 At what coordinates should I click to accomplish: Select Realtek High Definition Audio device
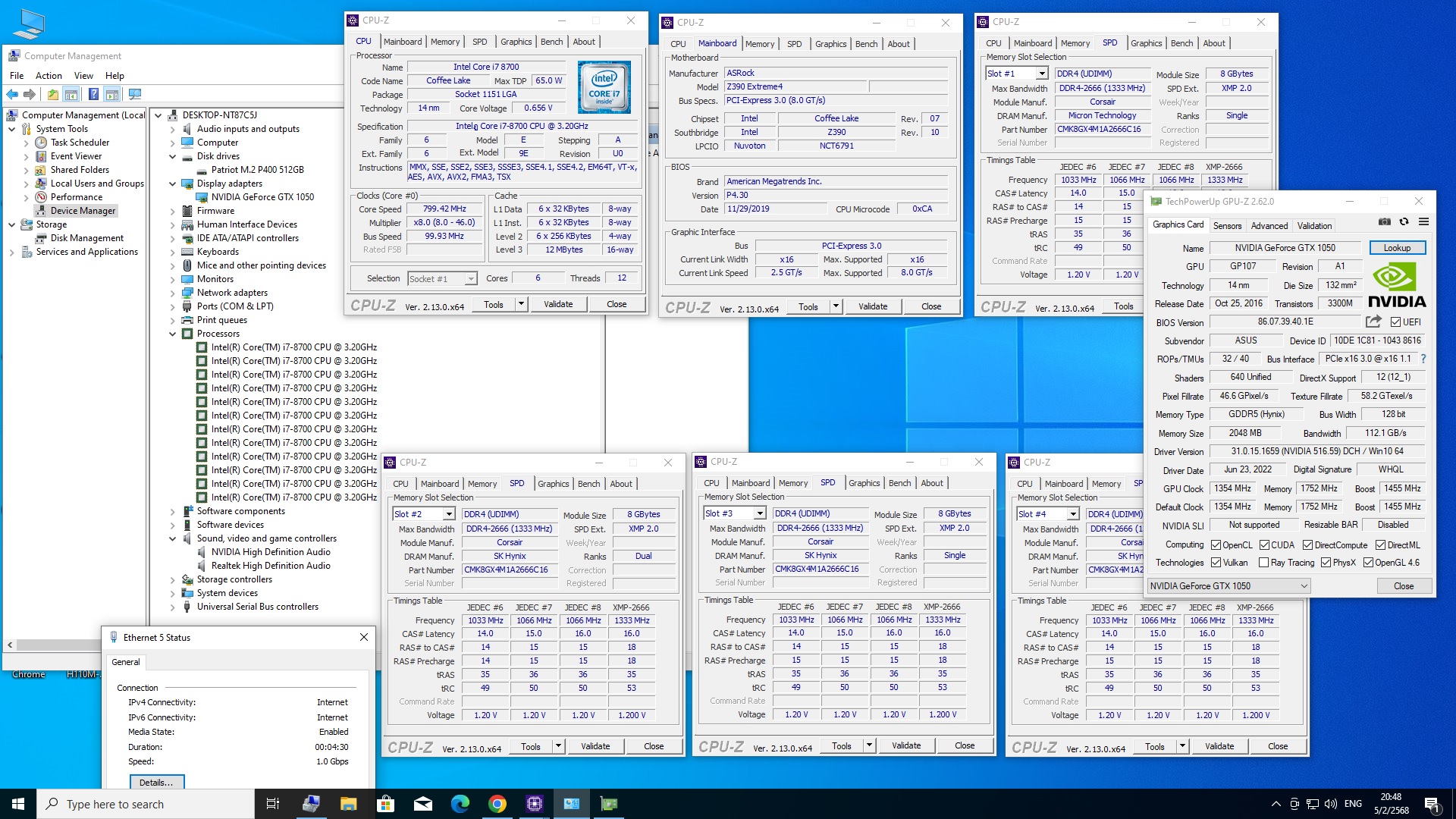pos(271,566)
